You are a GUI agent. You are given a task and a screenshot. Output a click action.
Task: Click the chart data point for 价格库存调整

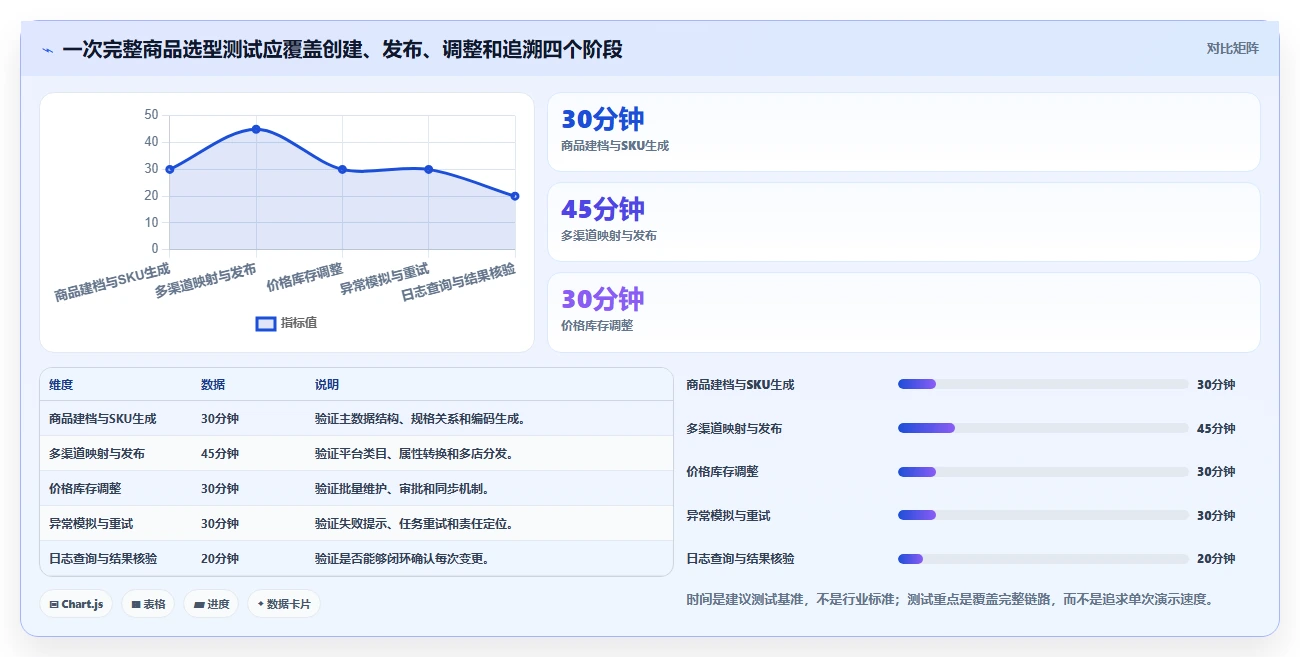[342, 169]
